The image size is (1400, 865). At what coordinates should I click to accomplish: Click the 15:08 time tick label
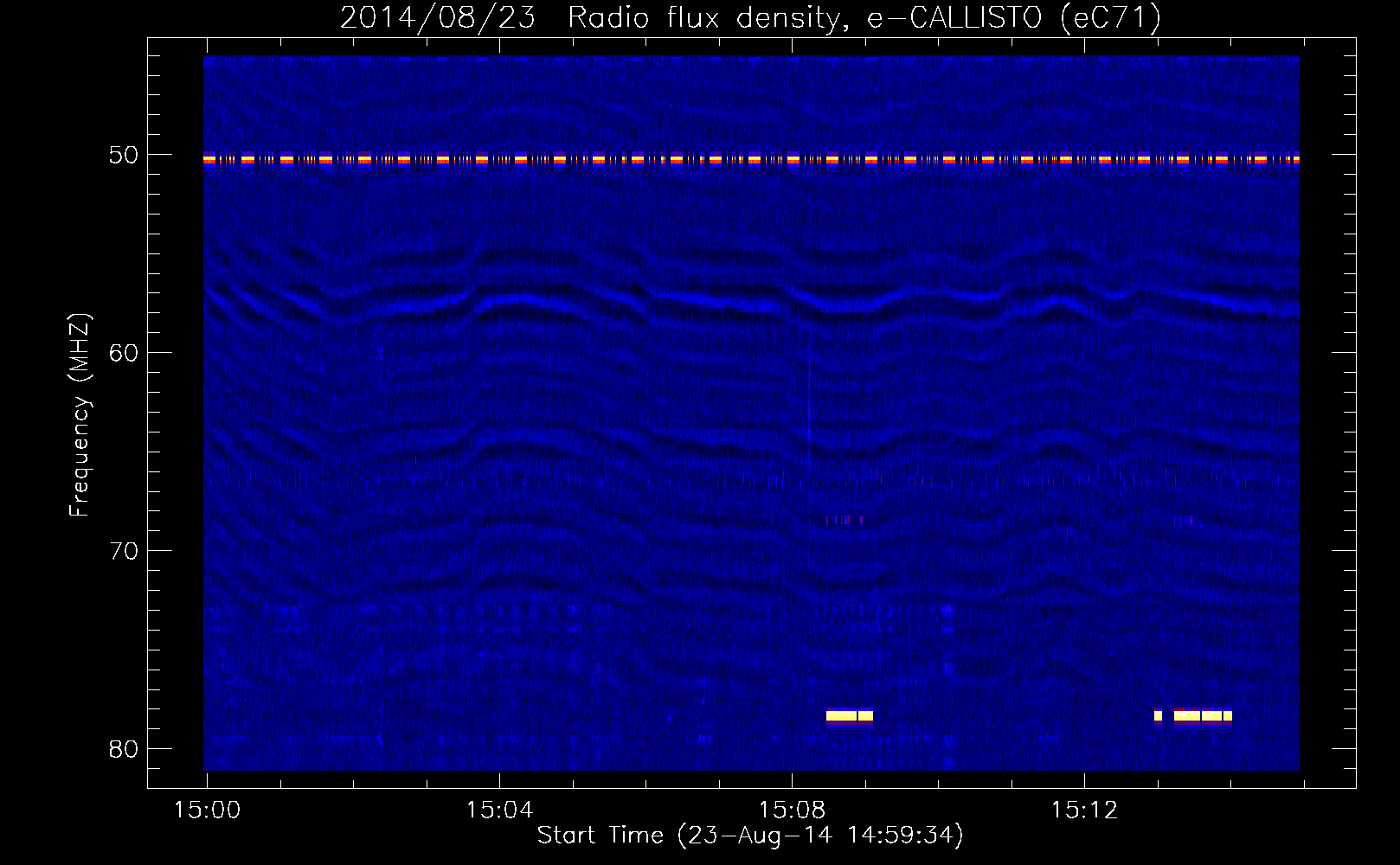point(792,811)
